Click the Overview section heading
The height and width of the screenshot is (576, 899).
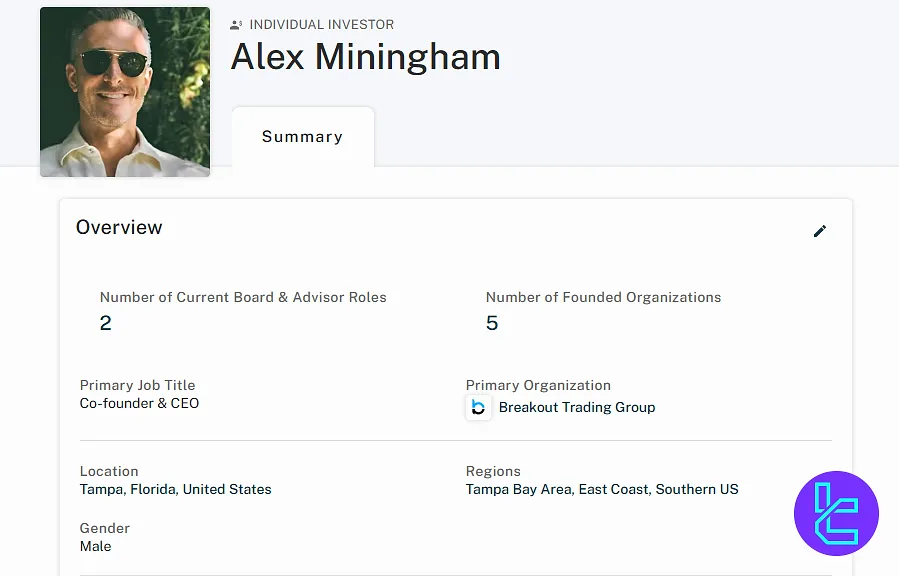(x=119, y=227)
